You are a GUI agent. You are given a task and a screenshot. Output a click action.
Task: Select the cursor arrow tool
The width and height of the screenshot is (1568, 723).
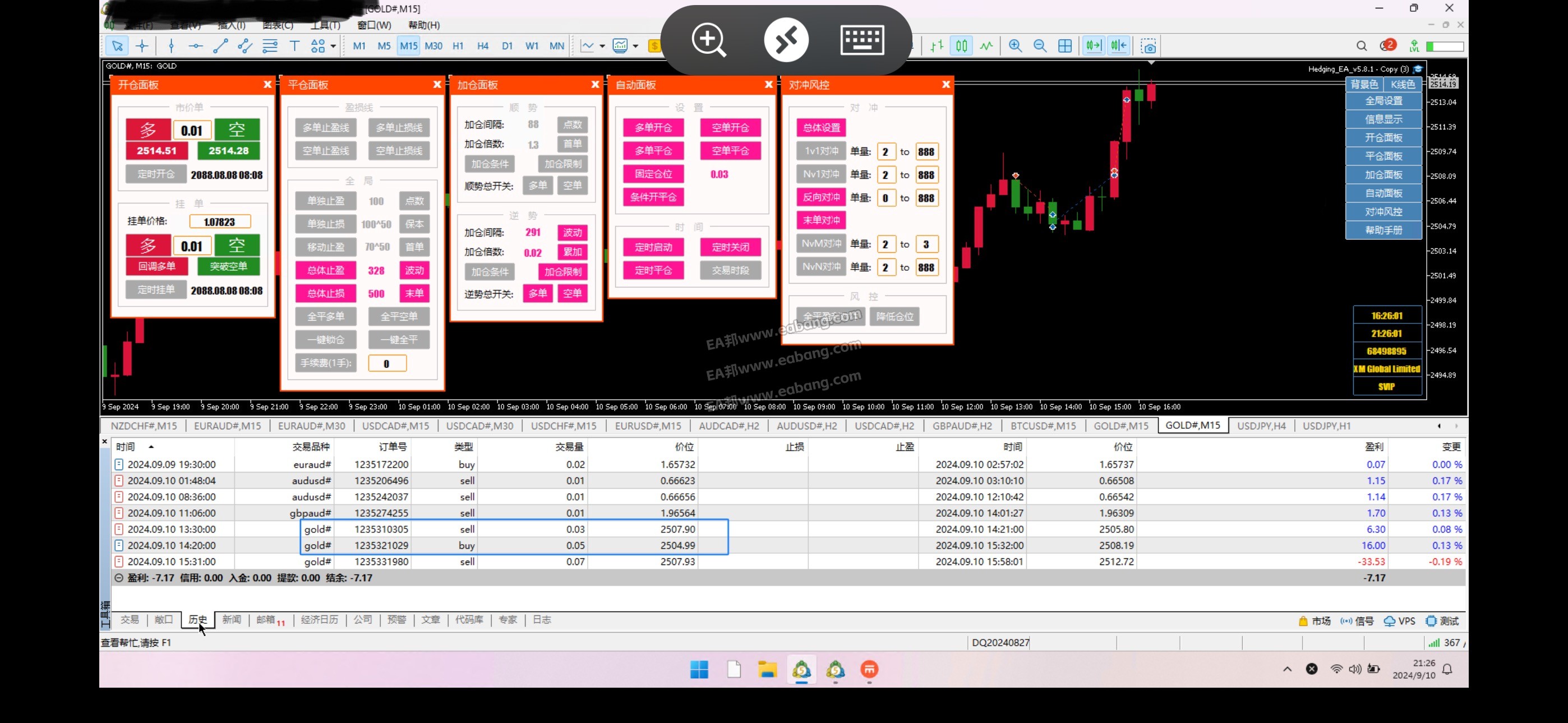(x=117, y=45)
